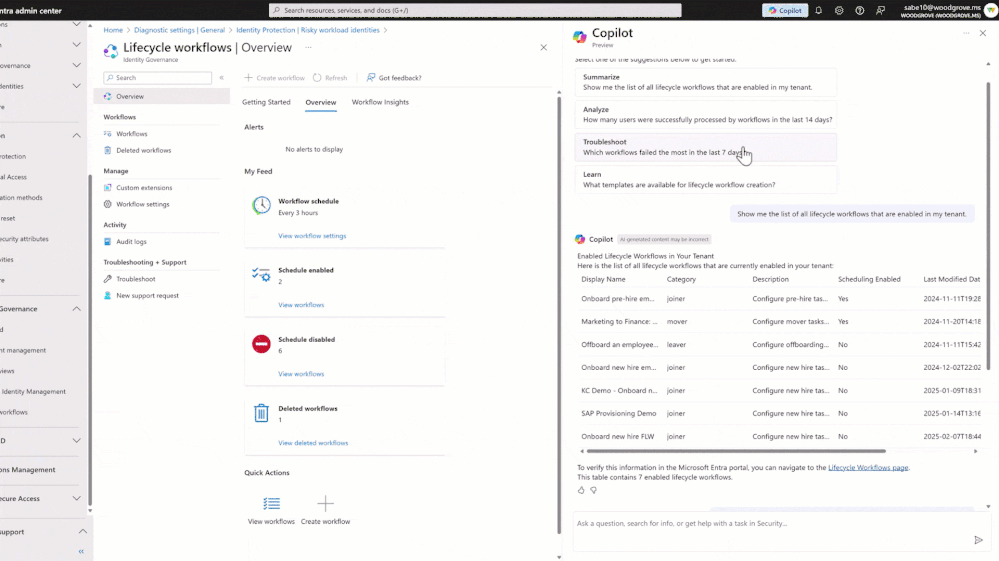Select the Overview tab
The height and width of the screenshot is (561, 999).
point(320,102)
